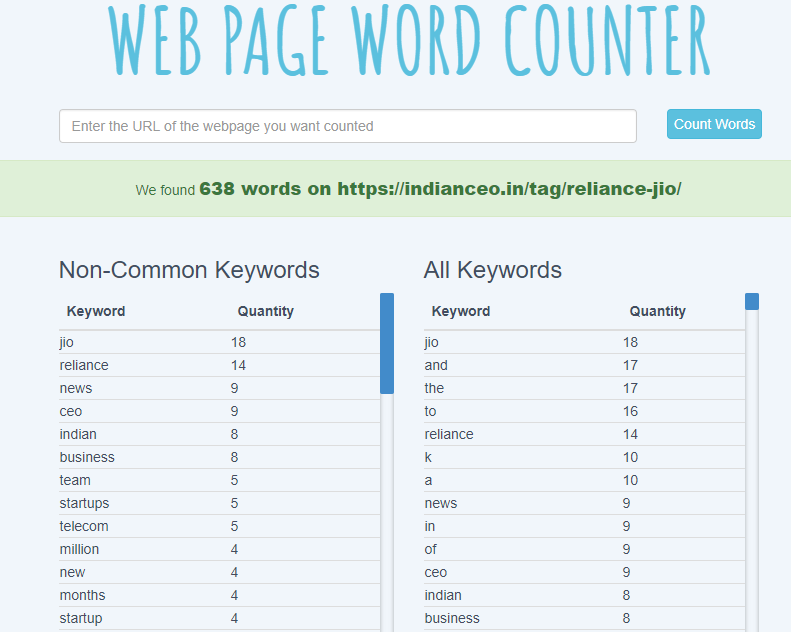Select the 'and' keyword row
791x632 pixels.
[584, 365]
